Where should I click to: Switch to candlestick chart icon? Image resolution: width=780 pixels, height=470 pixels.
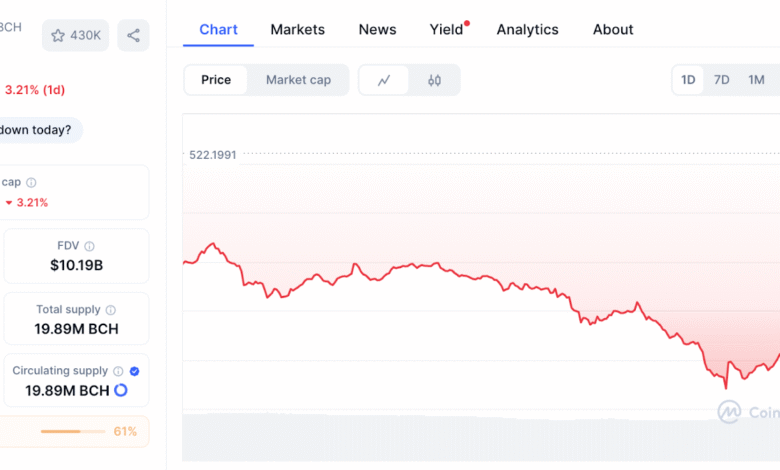(x=434, y=80)
